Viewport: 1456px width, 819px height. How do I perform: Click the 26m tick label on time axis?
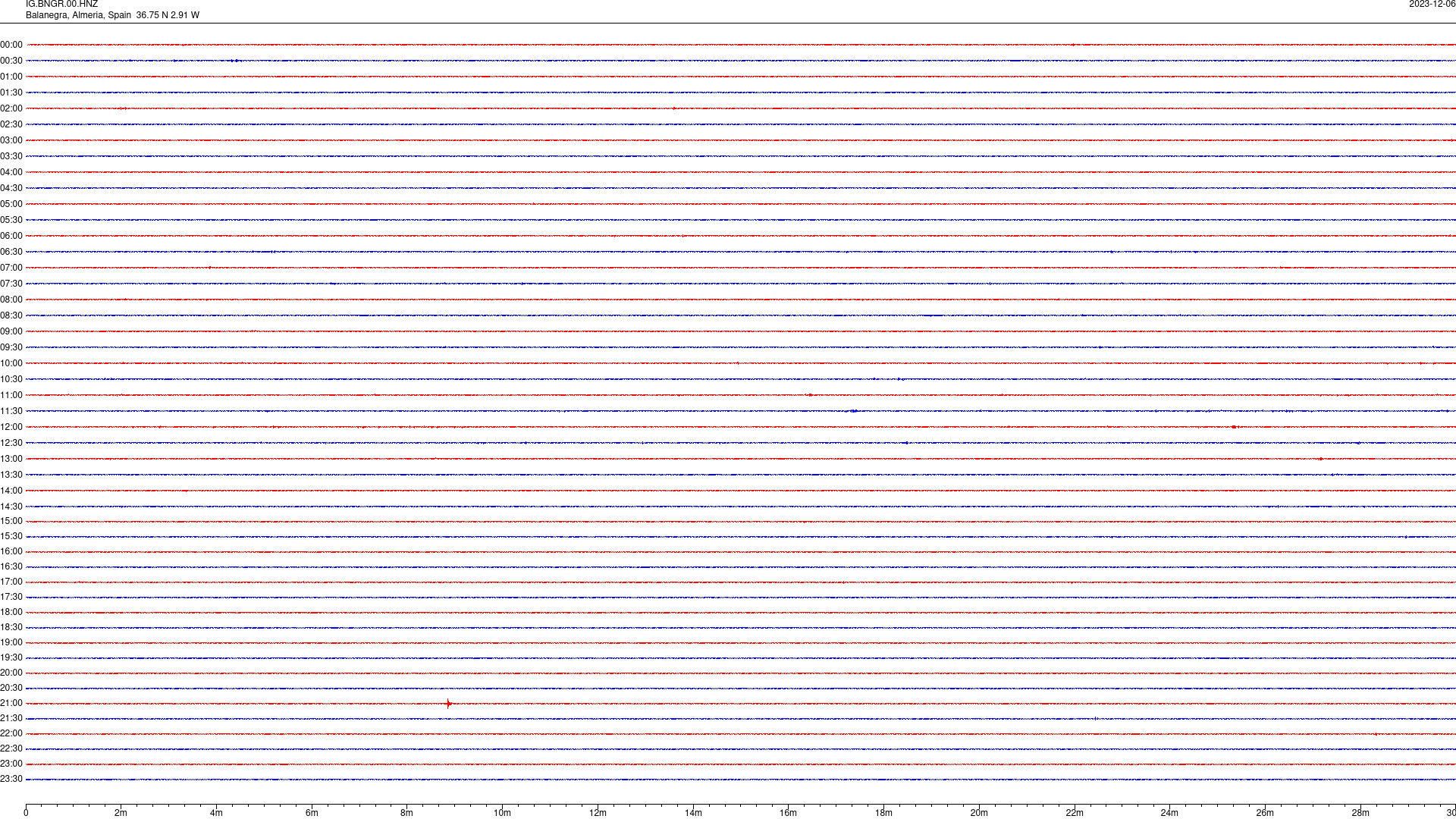(x=1265, y=813)
